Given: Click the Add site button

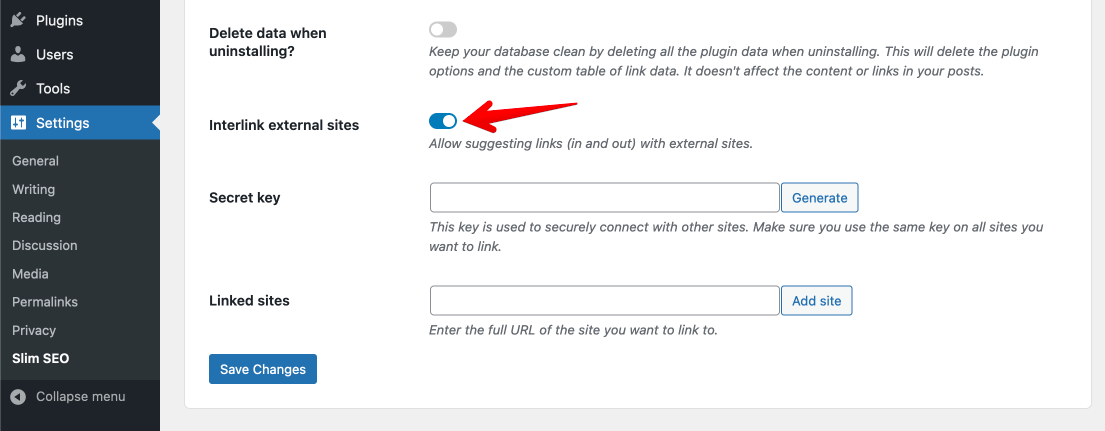Looking at the screenshot, I should pyautogui.click(x=817, y=300).
